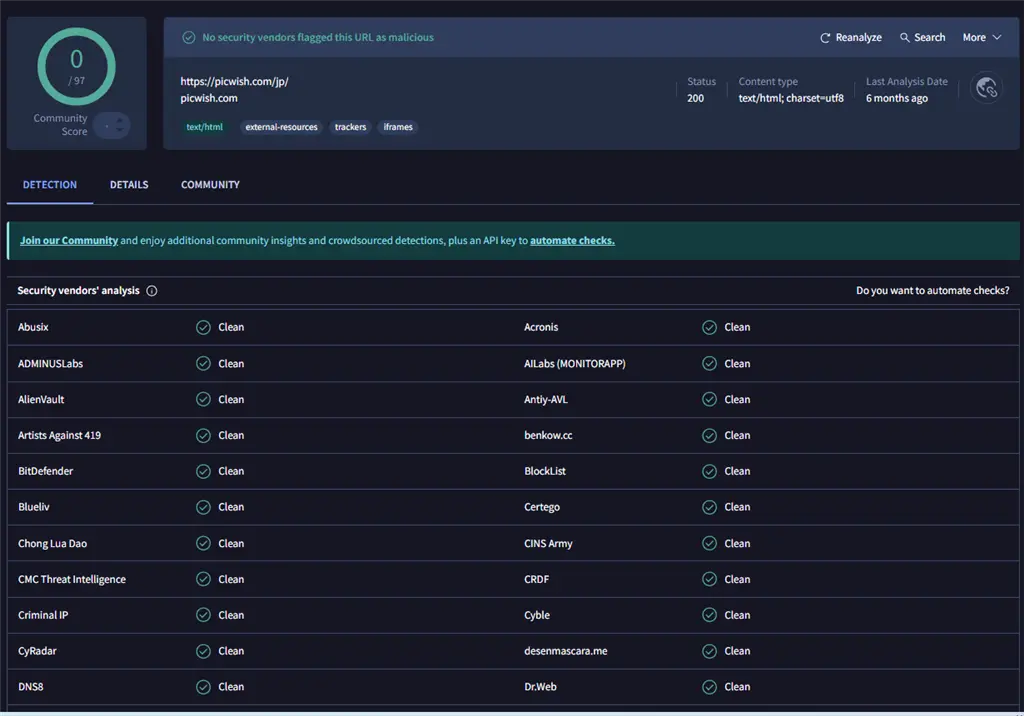Click the automate checks link
The width and height of the screenshot is (1024, 716).
pyautogui.click(x=572, y=241)
